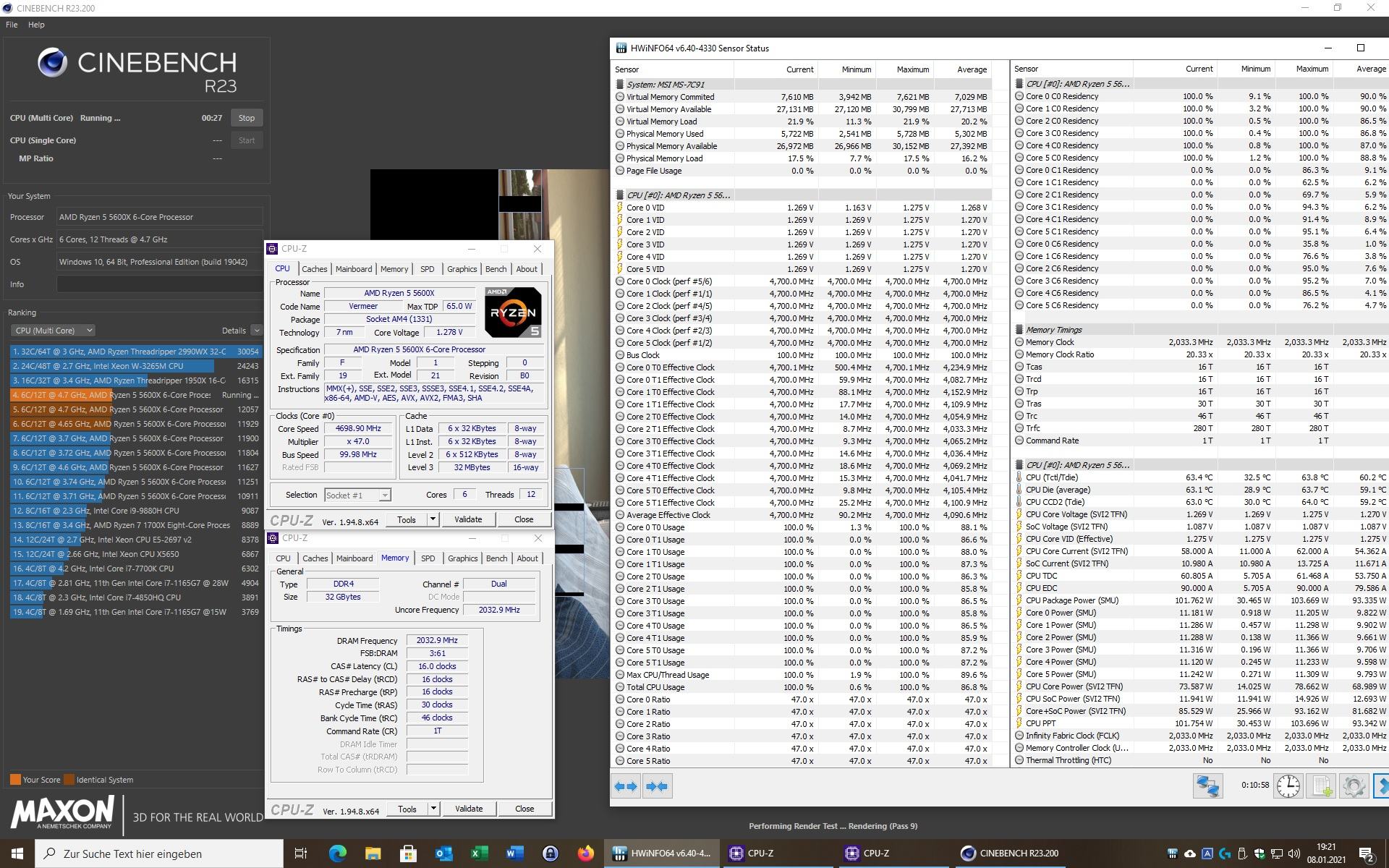This screenshot has height=868, width=1389.
Task: Open Tools dropdown arrow in upper CPU-Z
Action: [433, 519]
